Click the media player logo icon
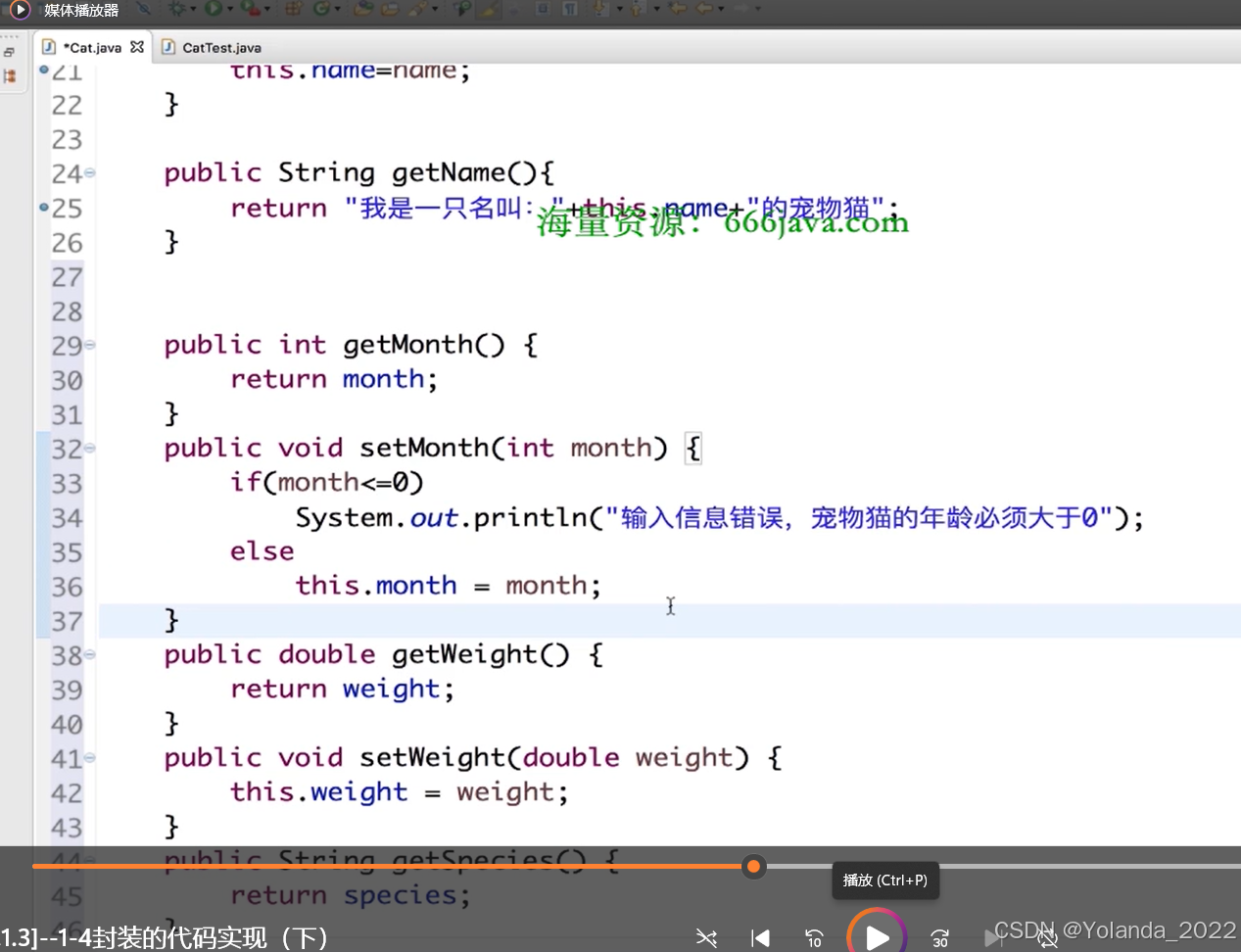 coord(19,10)
